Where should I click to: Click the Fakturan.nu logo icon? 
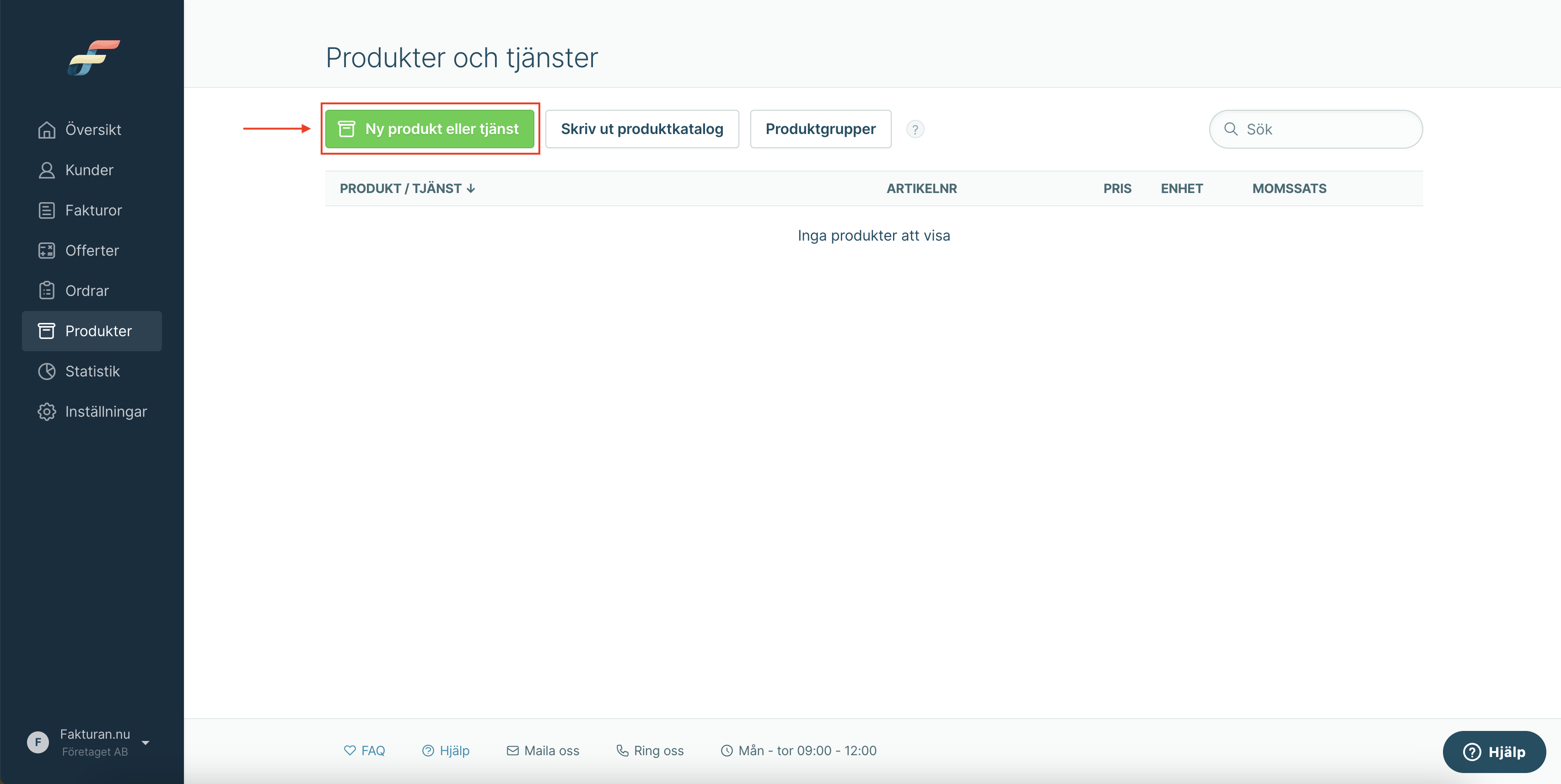click(x=93, y=58)
